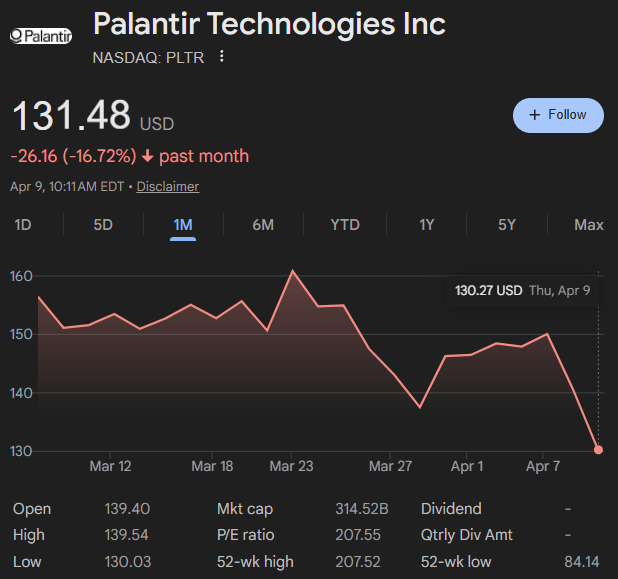This screenshot has height=579, width=618.
Task: Click the red down-arrow price change icon
Action: click(x=148, y=156)
